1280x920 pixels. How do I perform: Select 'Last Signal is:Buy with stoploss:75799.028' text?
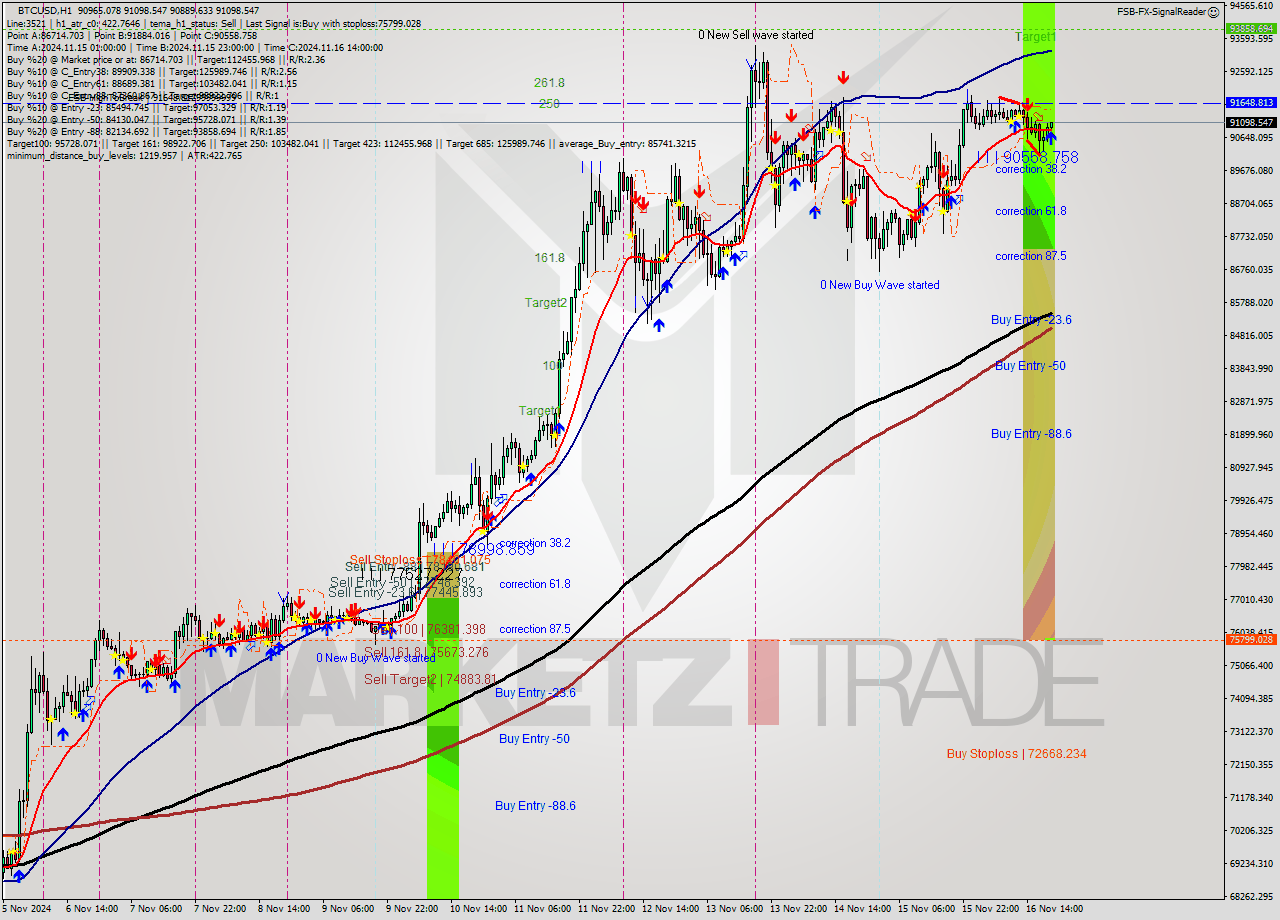click(x=333, y=23)
